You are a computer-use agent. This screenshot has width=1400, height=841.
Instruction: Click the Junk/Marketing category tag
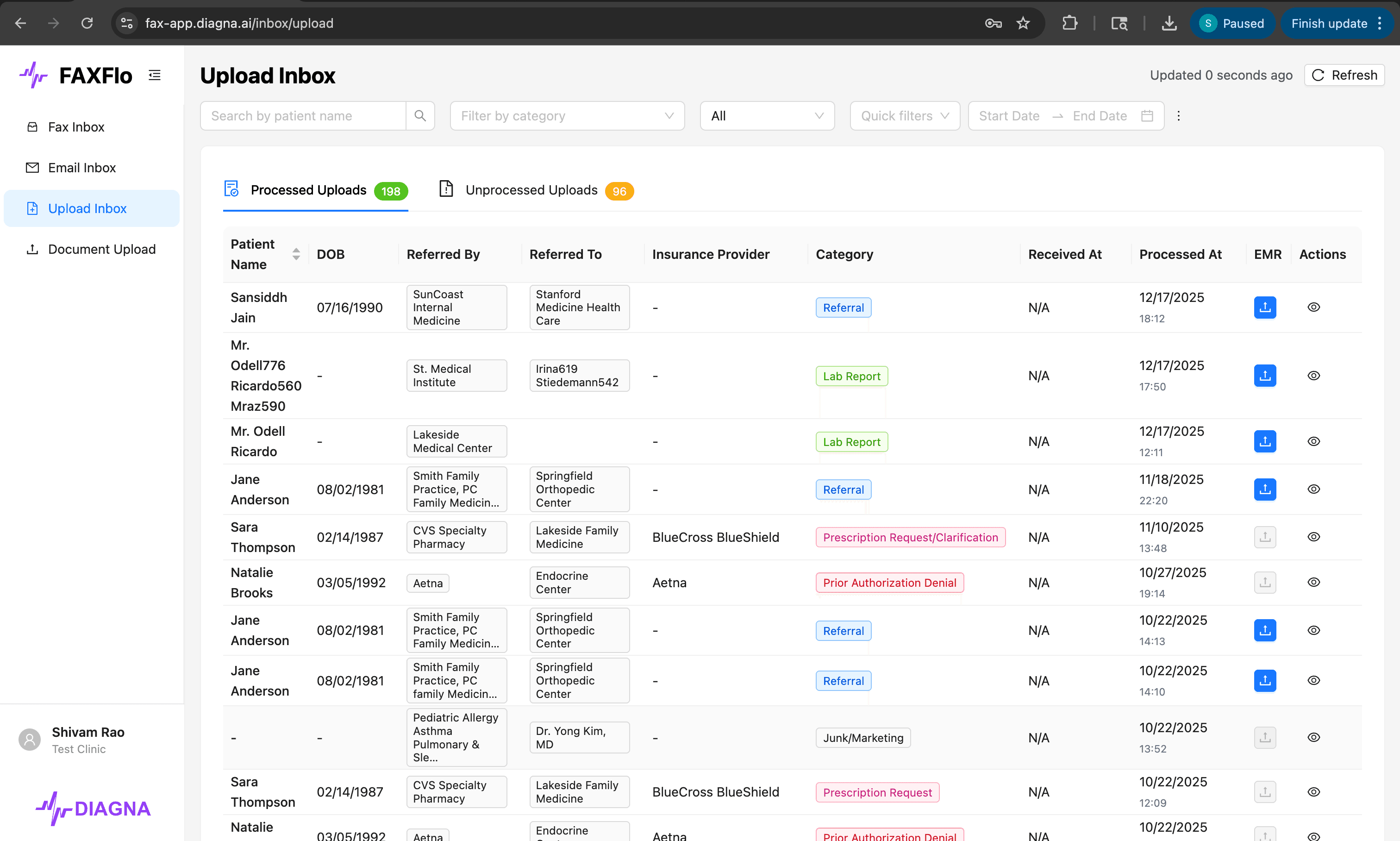pyautogui.click(x=863, y=738)
